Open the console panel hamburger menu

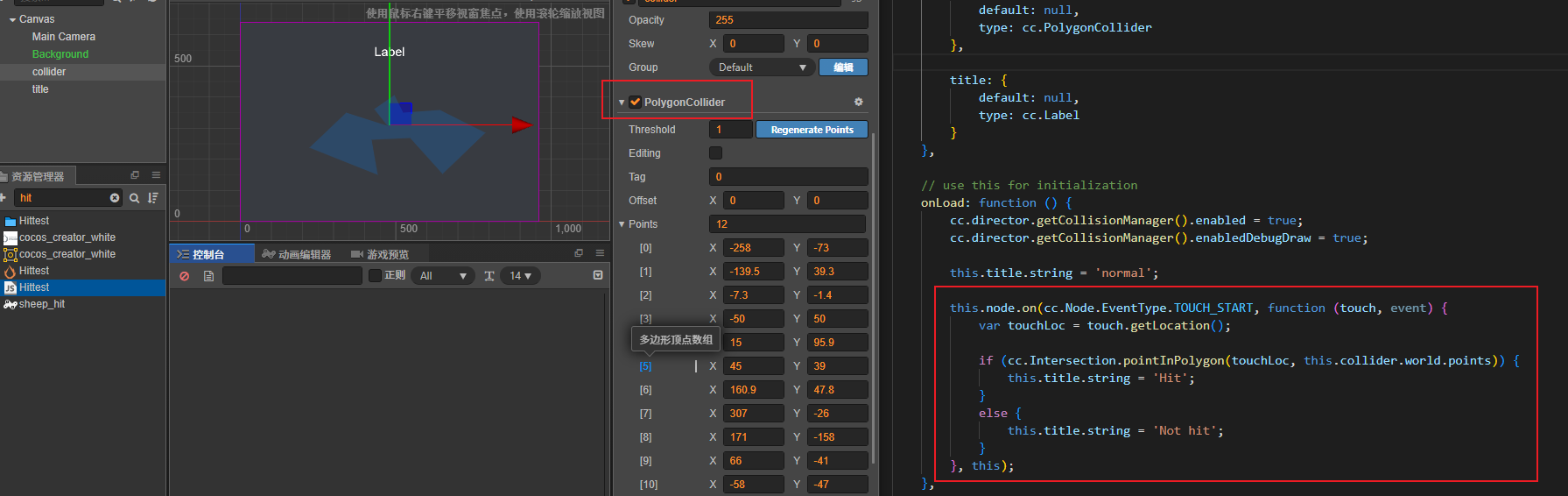pos(600,253)
